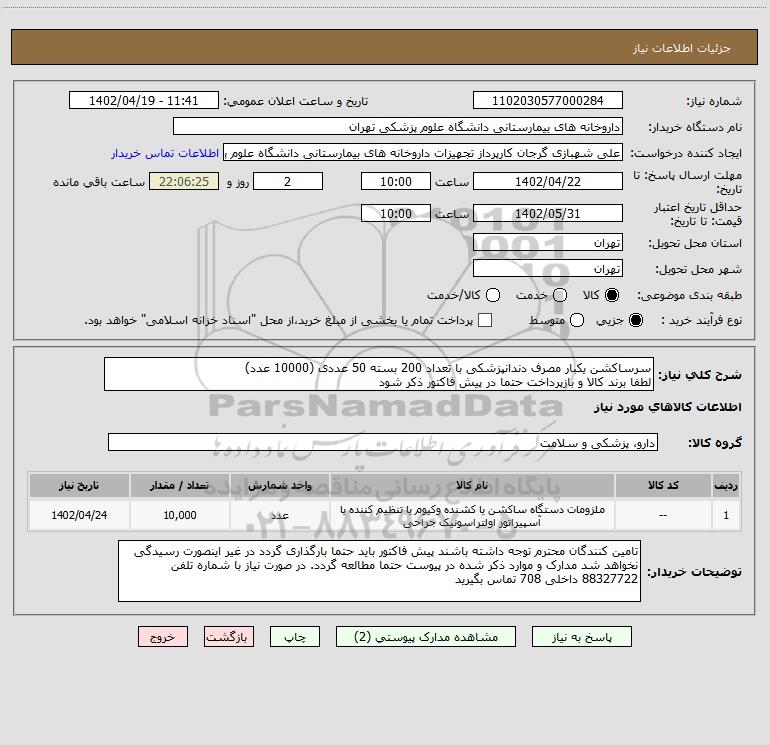Click the item name cell ملزومات دستگاه ساکشن
770x745 pixels.
click(472, 516)
